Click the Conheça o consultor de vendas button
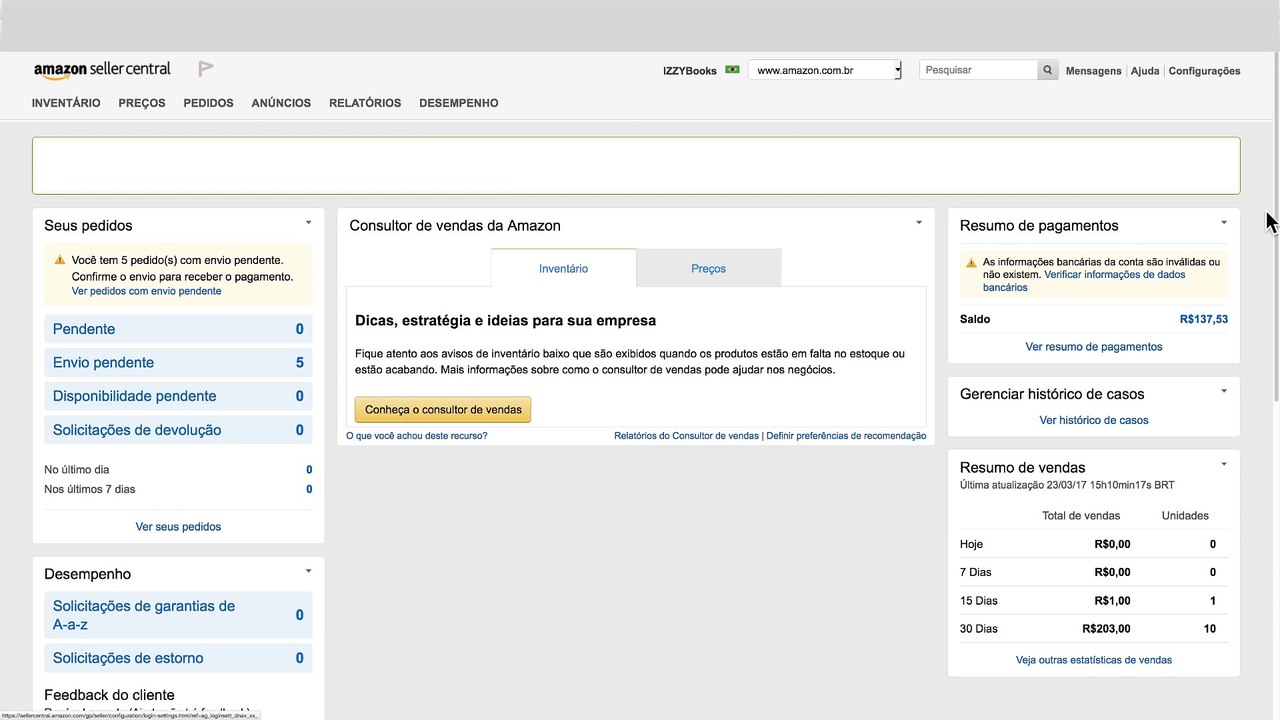Screen dimensions: 1280x720 pyautogui.click(x=443, y=410)
